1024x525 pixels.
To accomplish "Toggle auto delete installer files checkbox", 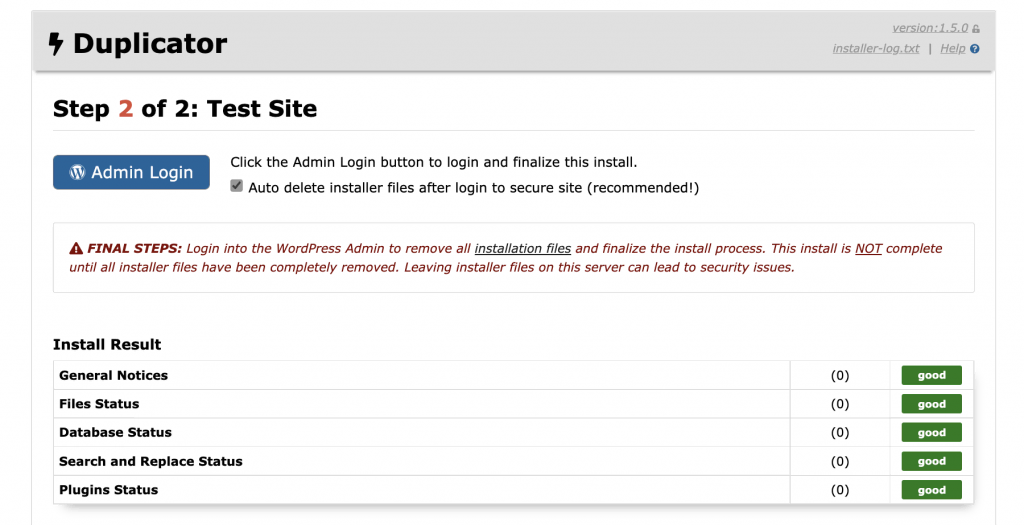I will (x=237, y=186).
